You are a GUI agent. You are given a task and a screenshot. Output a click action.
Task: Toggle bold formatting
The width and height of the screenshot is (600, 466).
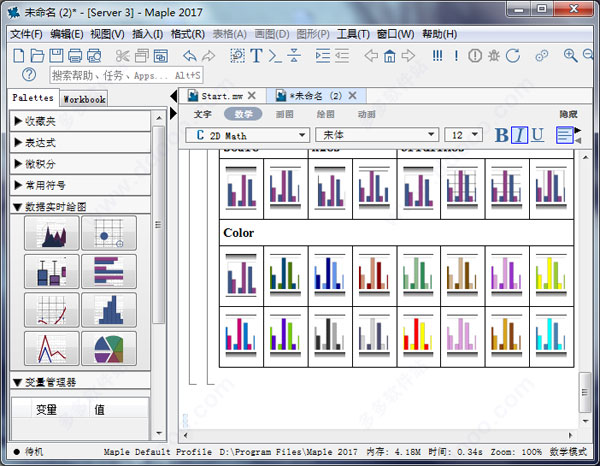pyautogui.click(x=502, y=135)
